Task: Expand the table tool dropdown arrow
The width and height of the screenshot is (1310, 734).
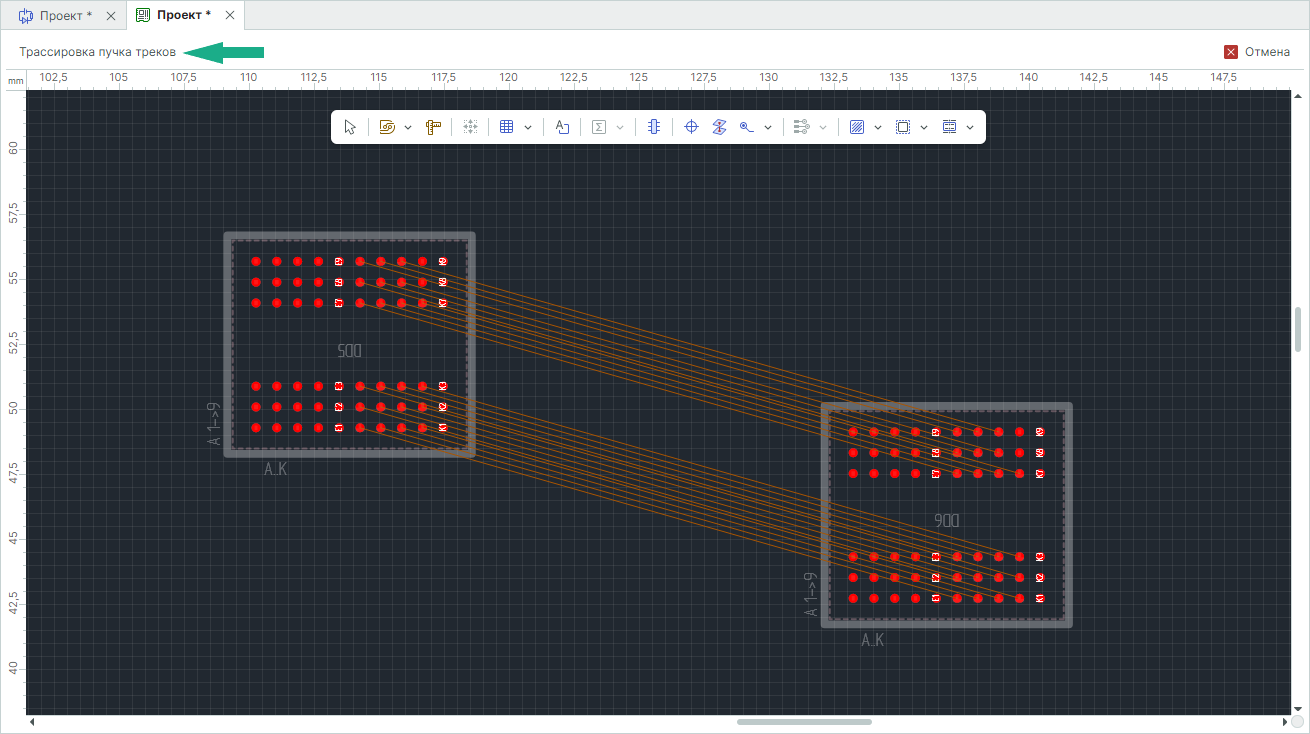Action: pos(527,127)
